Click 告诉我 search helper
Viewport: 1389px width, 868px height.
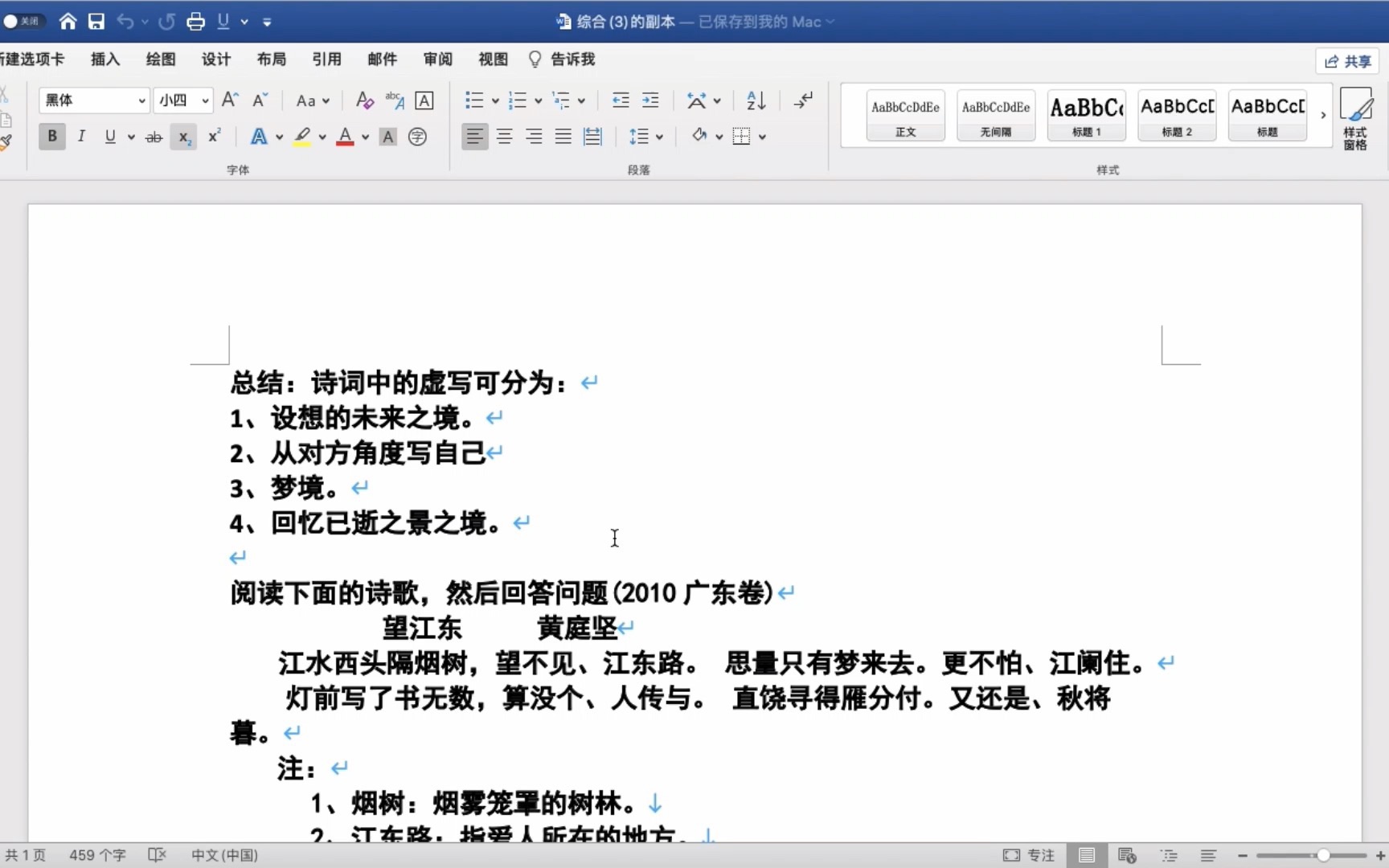(x=562, y=59)
